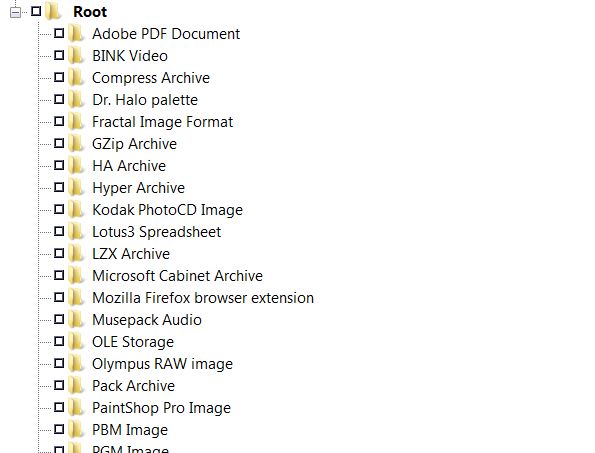Select Kodak PhotoCD Image in the tree
Viewport: 595px width, 453px height.
point(167,210)
